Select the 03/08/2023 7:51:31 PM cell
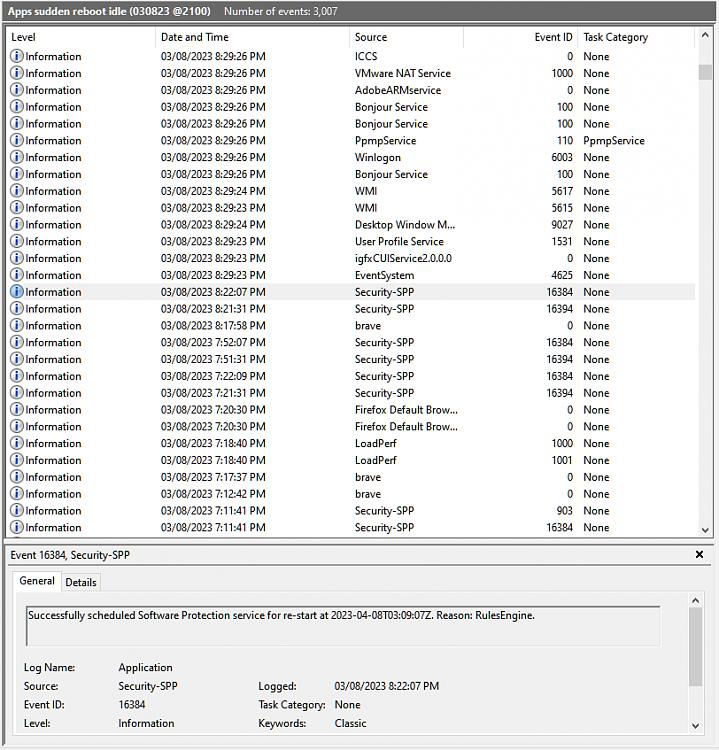The height and width of the screenshot is (750, 719). coord(213,359)
